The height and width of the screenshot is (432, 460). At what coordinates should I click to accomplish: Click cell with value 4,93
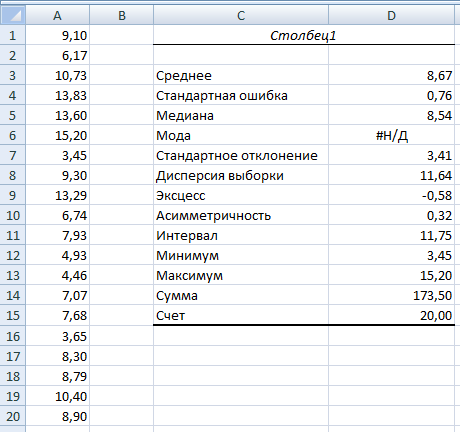pos(57,255)
